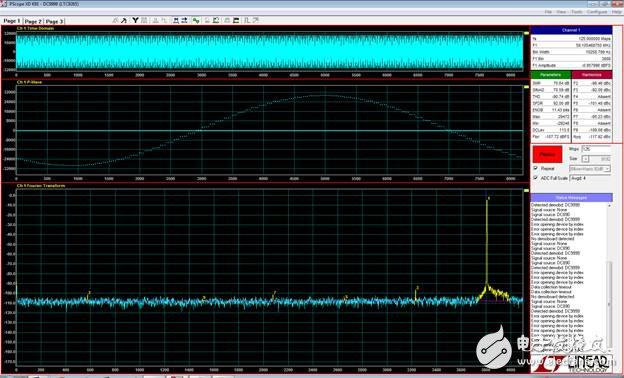Click the green connection icon in toolbar
This screenshot has height=378, width=624.
[x=196, y=20]
